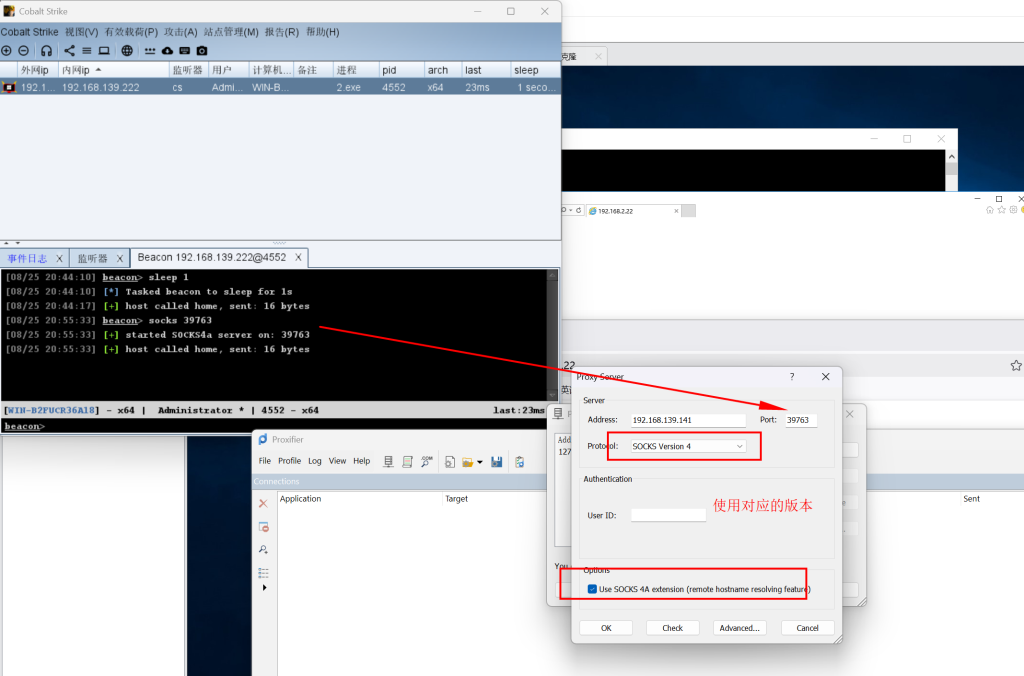Viewport: 1024px width, 676px height.
Task: Click the open profile folder icon in Proxifier
Action: coord(468,462)
